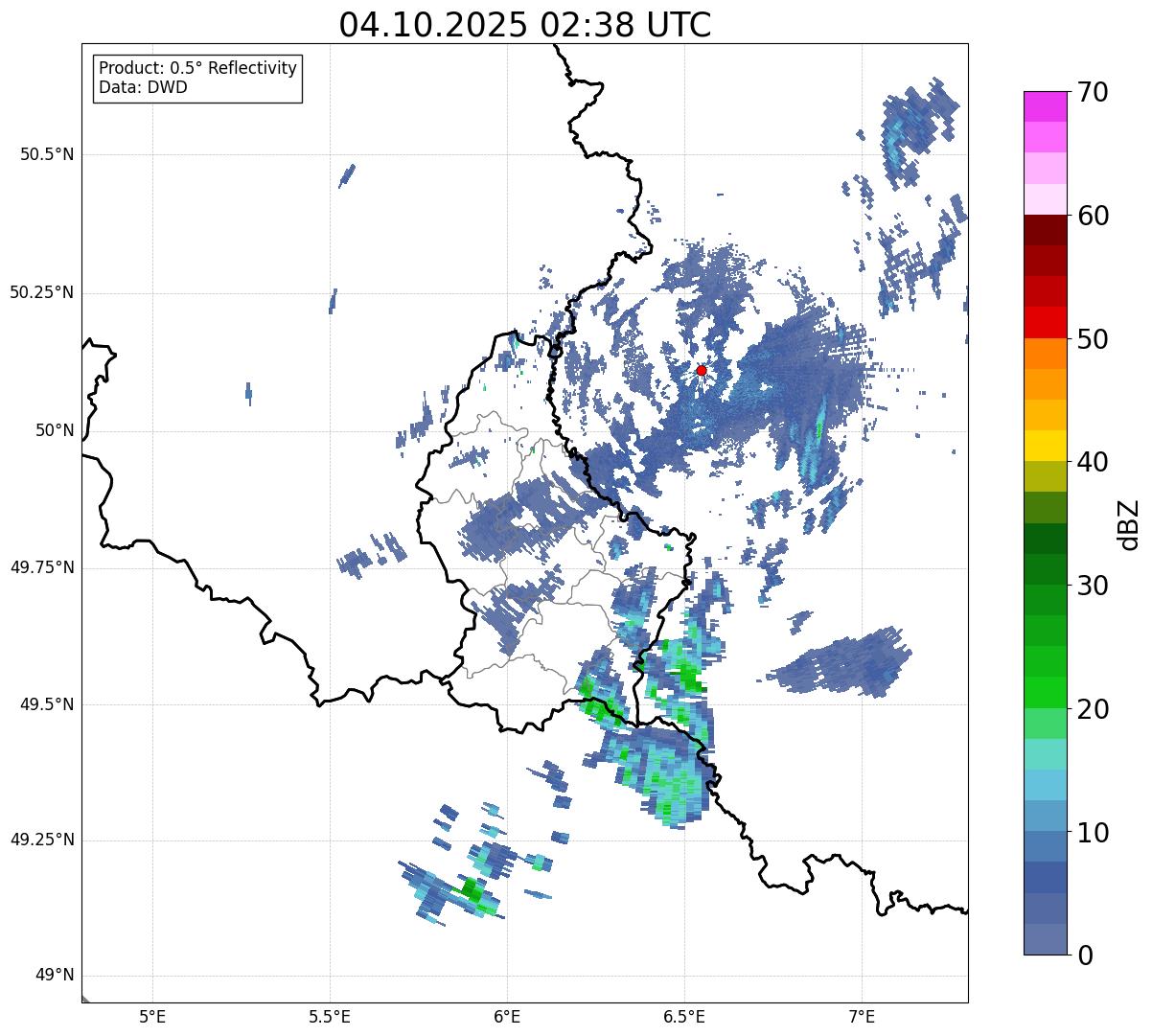Click the 50.25°N latitude label

(42, 293)
